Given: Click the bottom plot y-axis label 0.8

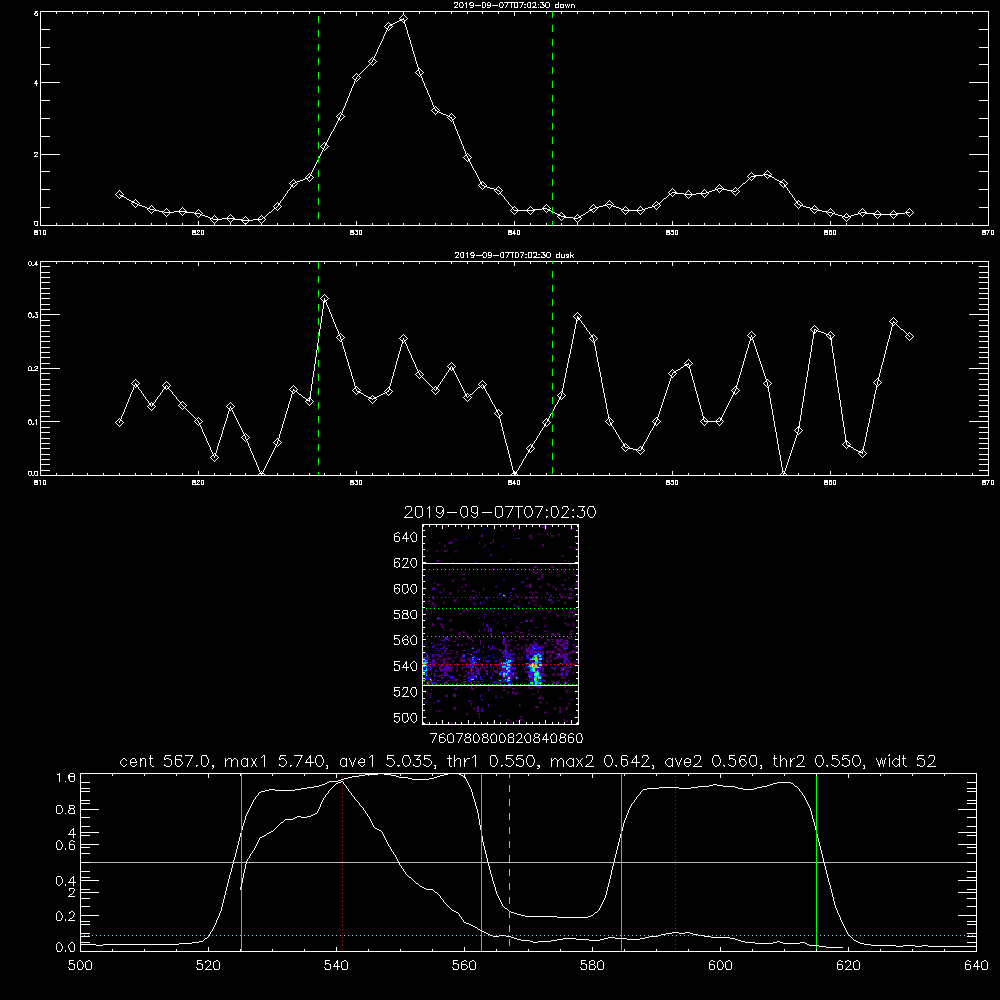Looking at the screenshot, I should (x=66, y=810).
